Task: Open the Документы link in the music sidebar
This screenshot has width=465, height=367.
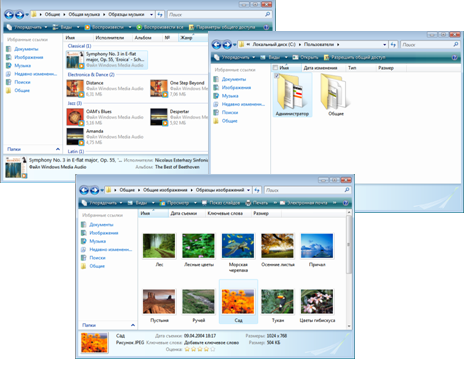Action: click(x=26, y=49)
